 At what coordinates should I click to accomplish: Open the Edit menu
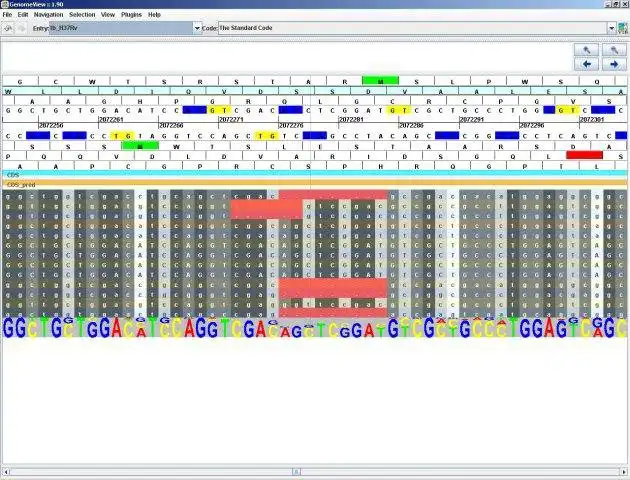[x=23, y=14]
